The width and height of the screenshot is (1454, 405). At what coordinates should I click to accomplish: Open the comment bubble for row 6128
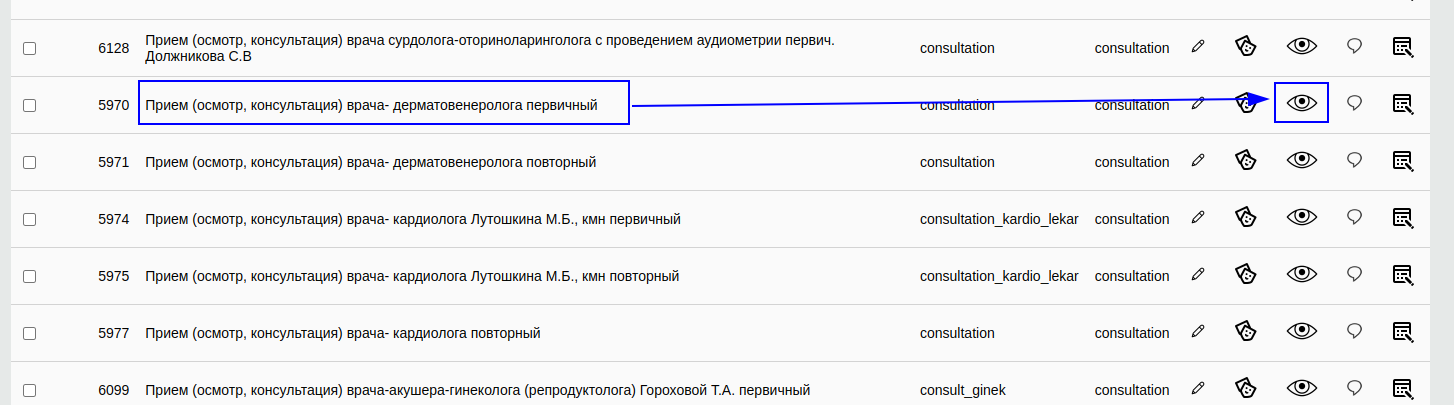coord(1355,47)
